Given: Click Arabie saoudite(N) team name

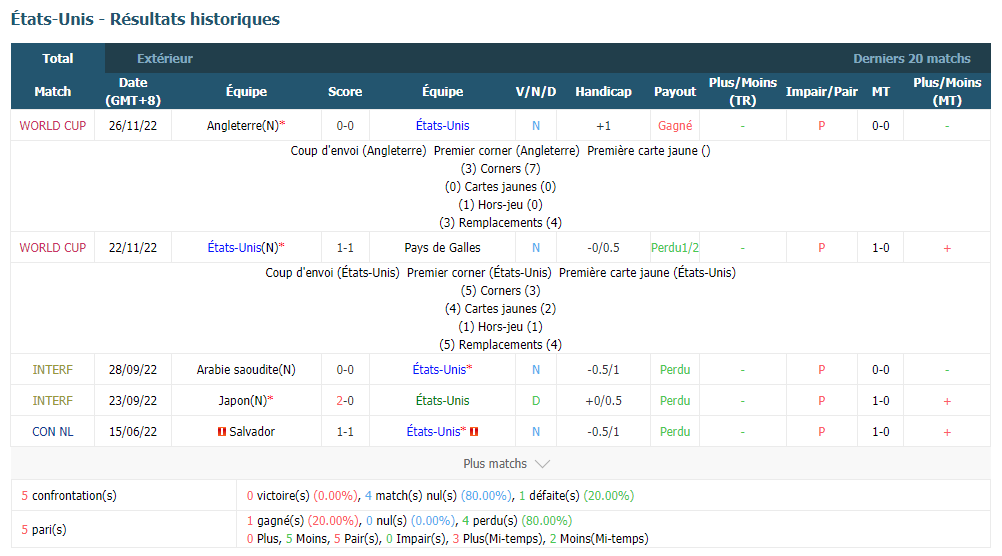Looking at the screenshot, I should [x=246, y=370].
